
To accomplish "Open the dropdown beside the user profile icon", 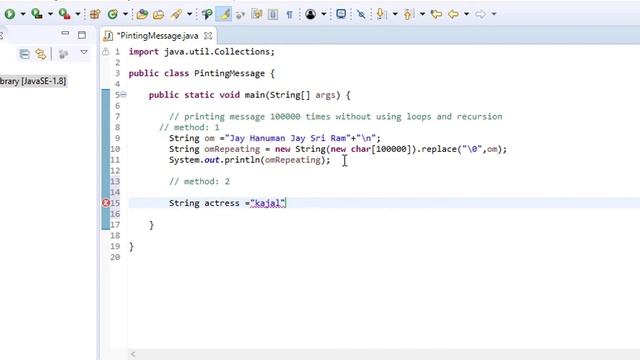I will pyautogui.click(x=324, y=14).
